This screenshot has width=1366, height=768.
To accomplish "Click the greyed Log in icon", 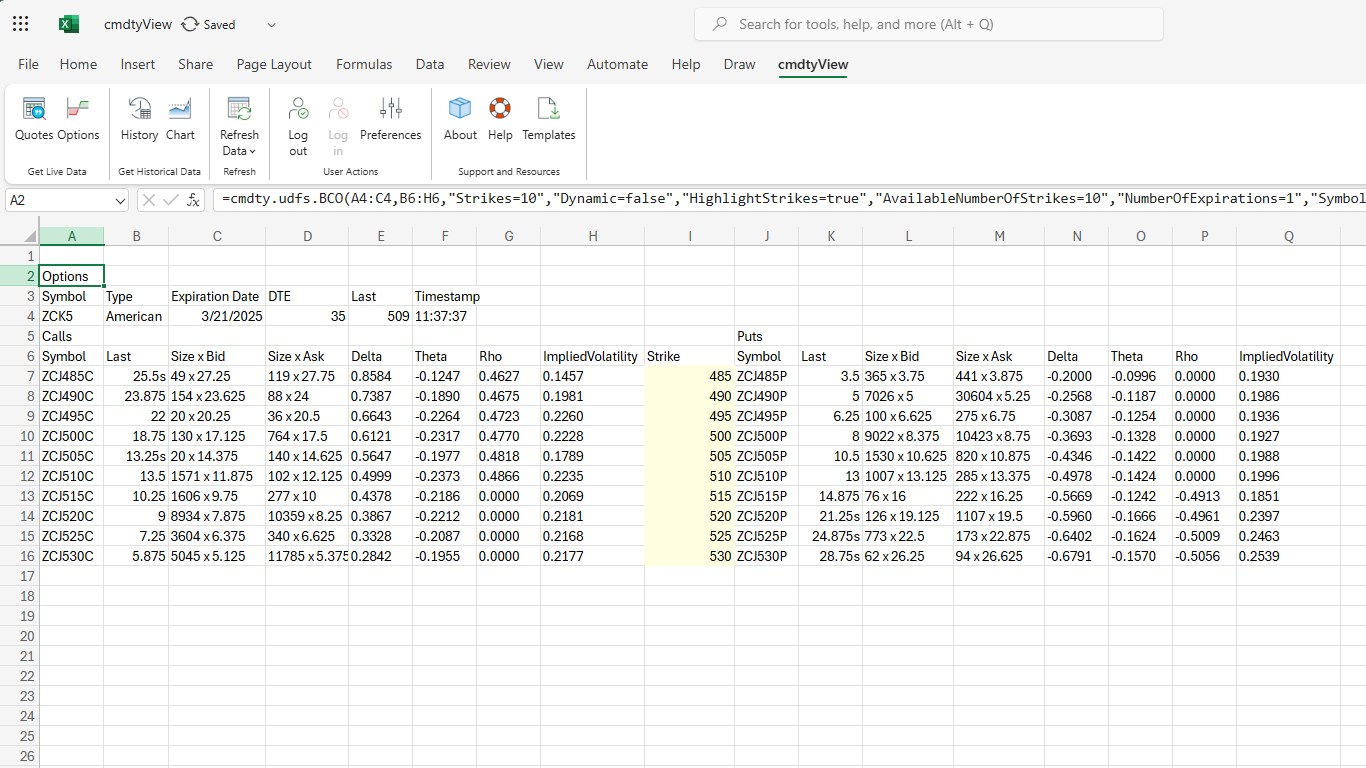I will tap(338, 108).
